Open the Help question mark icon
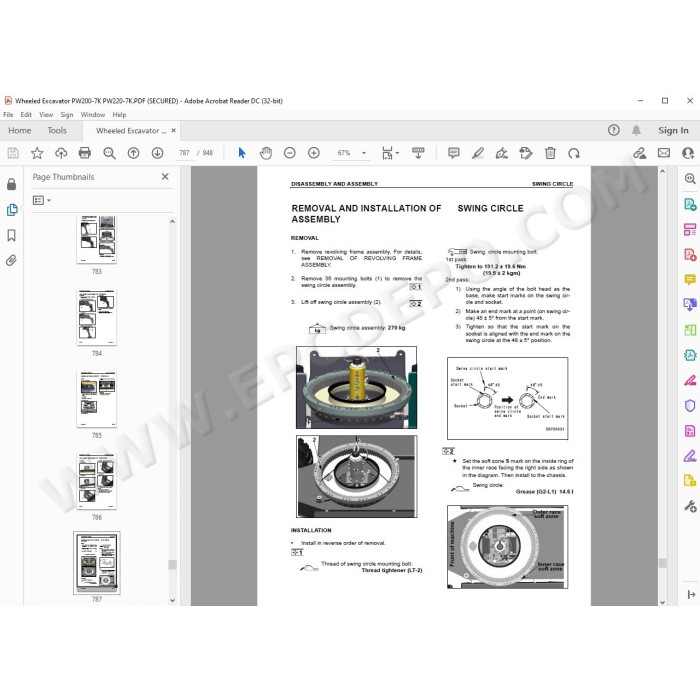 (614, 130)
